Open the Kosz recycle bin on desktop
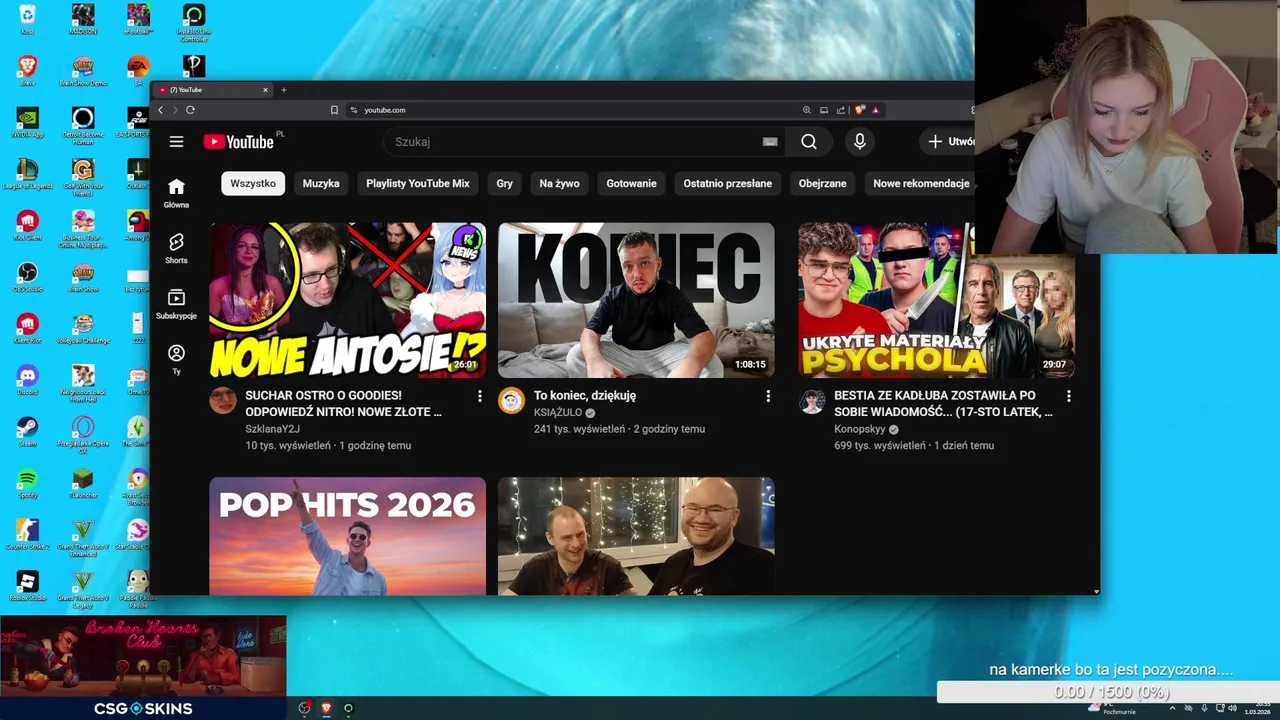 coord(27,19)
